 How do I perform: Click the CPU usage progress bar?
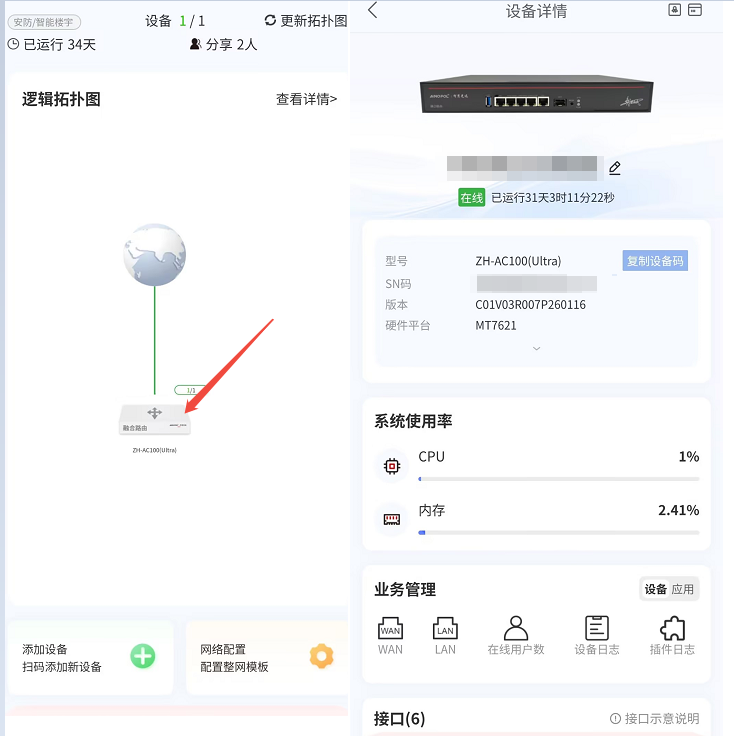(x=558, y=479)
